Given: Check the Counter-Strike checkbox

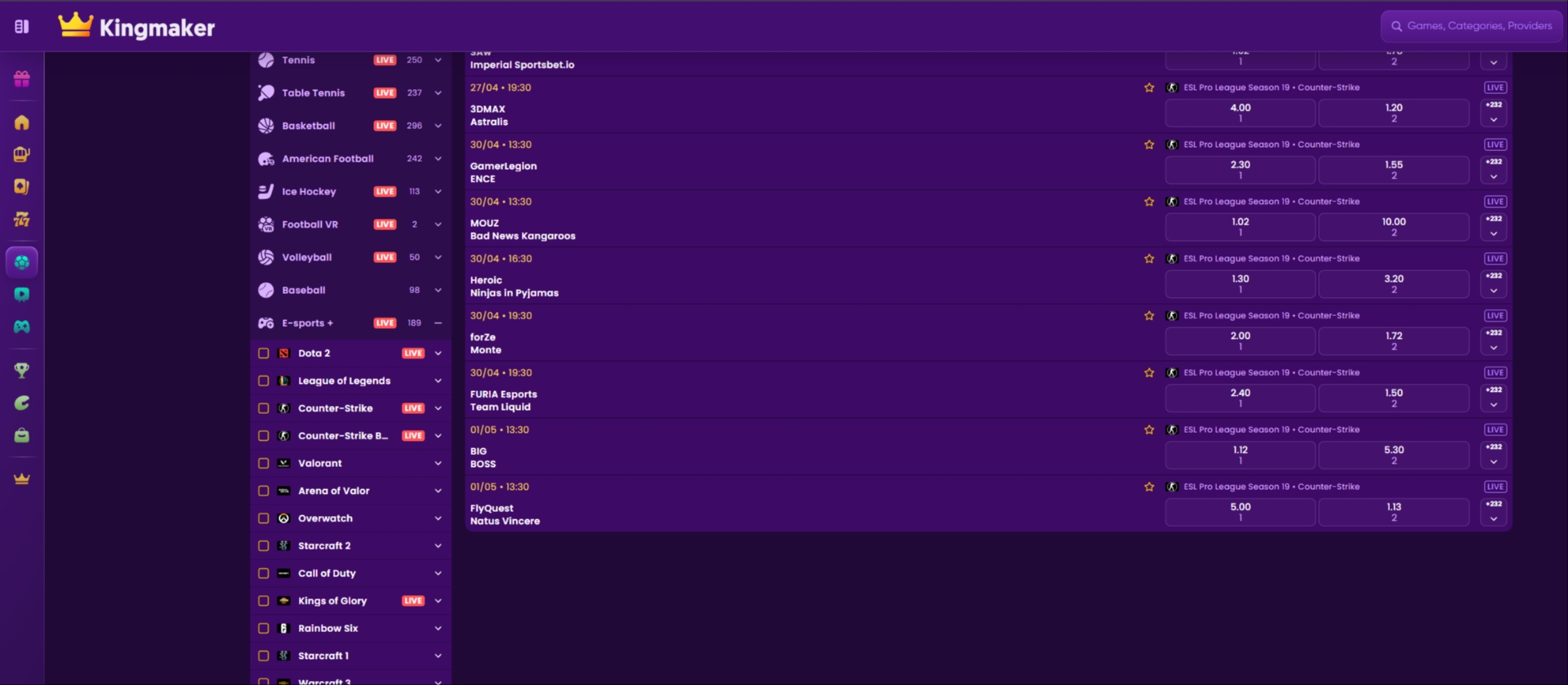Looking at the screenshot, I should pos(264,408).
